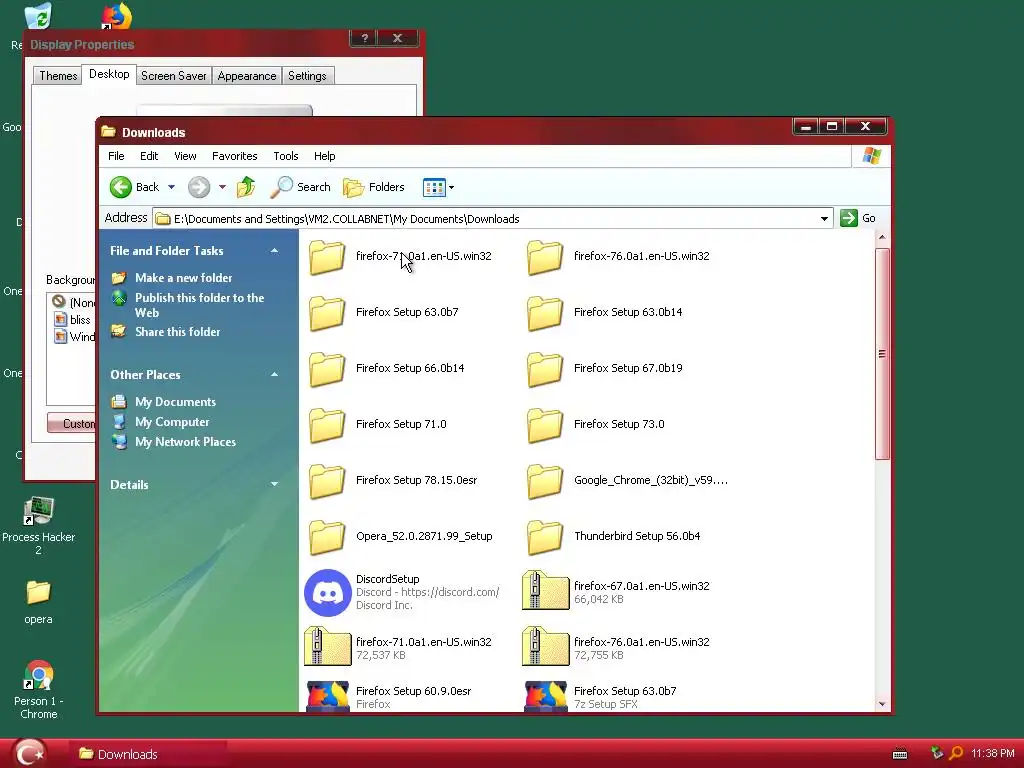Screen dimensions: 1024x768
Task: Click Downloads taskbar button
Action: [149, 754]
